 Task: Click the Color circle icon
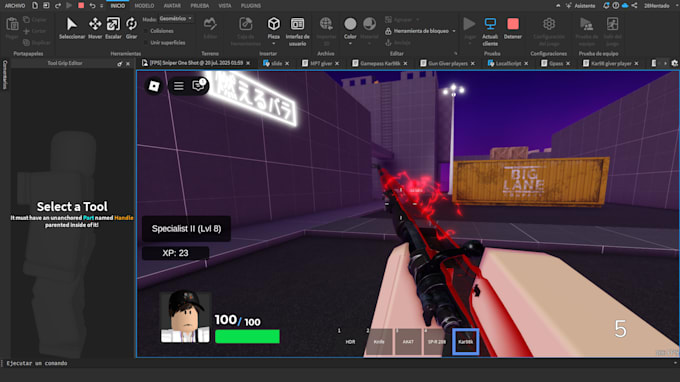(x=350, y=24)
